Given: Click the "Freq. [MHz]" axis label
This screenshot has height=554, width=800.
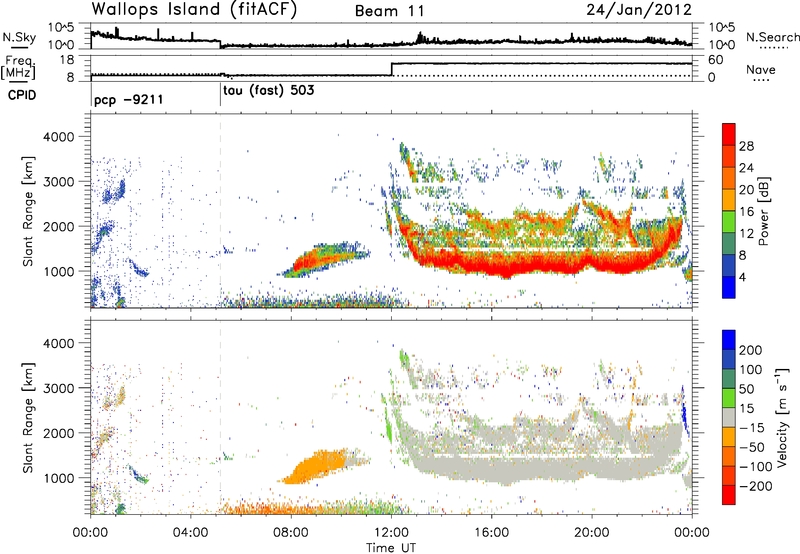Looking at the screenshot, I should pos(18,67).
